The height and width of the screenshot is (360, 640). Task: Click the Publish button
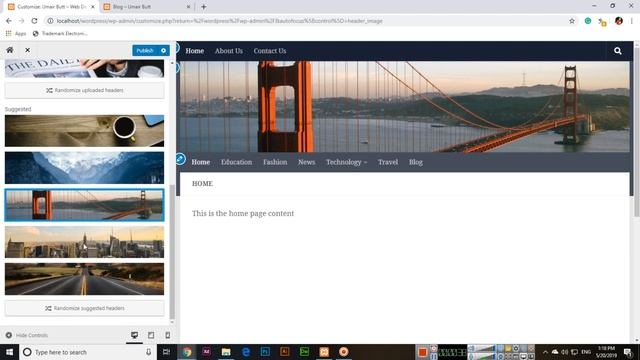coord(145,51)
